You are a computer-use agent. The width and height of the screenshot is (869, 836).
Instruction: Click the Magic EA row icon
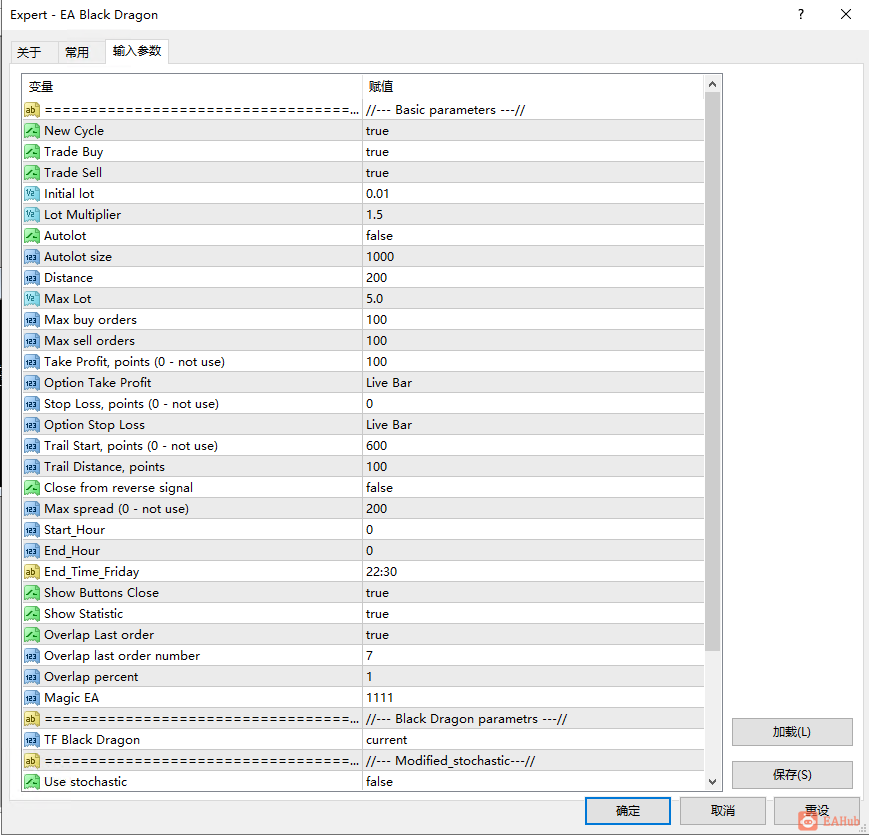tap(32, 699)
